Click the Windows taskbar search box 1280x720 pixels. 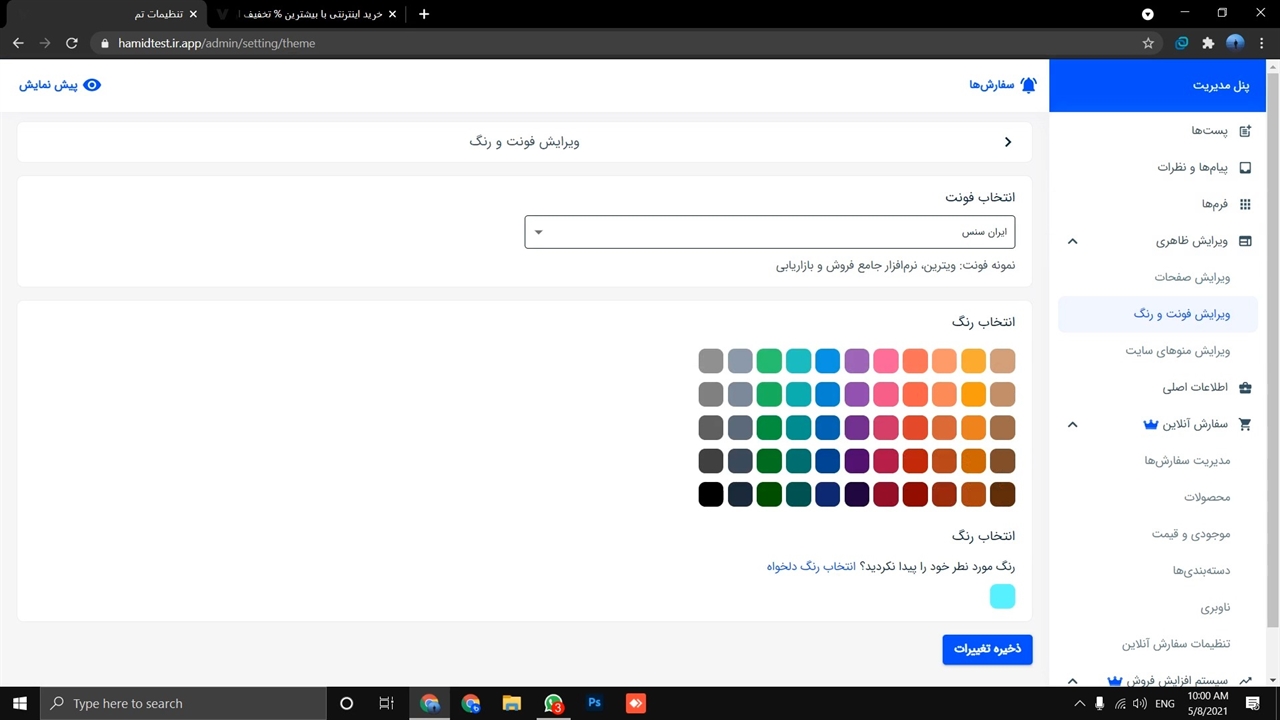183,703
